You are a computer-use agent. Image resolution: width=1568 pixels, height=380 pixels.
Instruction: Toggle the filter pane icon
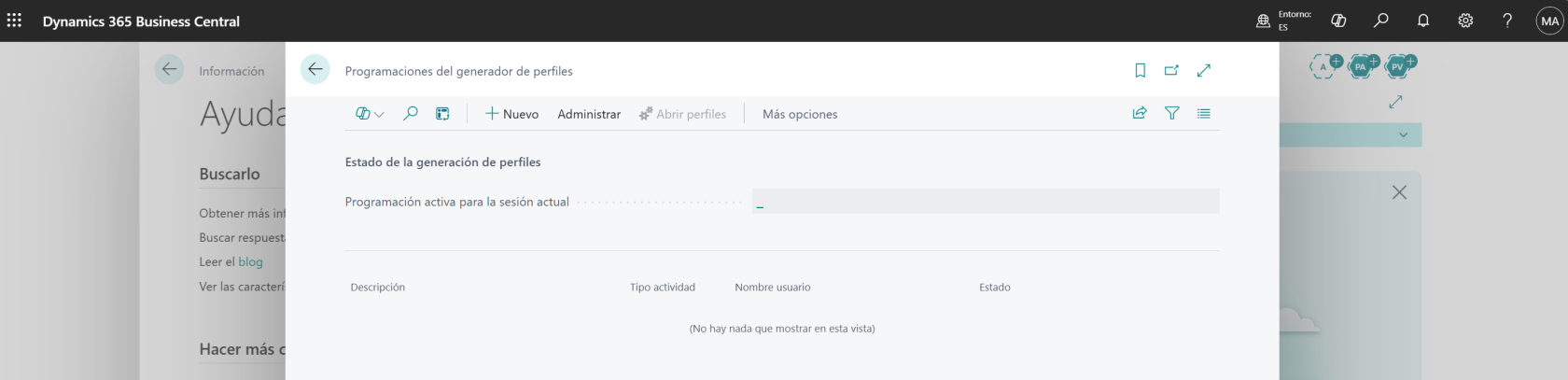pos(1172,113)
